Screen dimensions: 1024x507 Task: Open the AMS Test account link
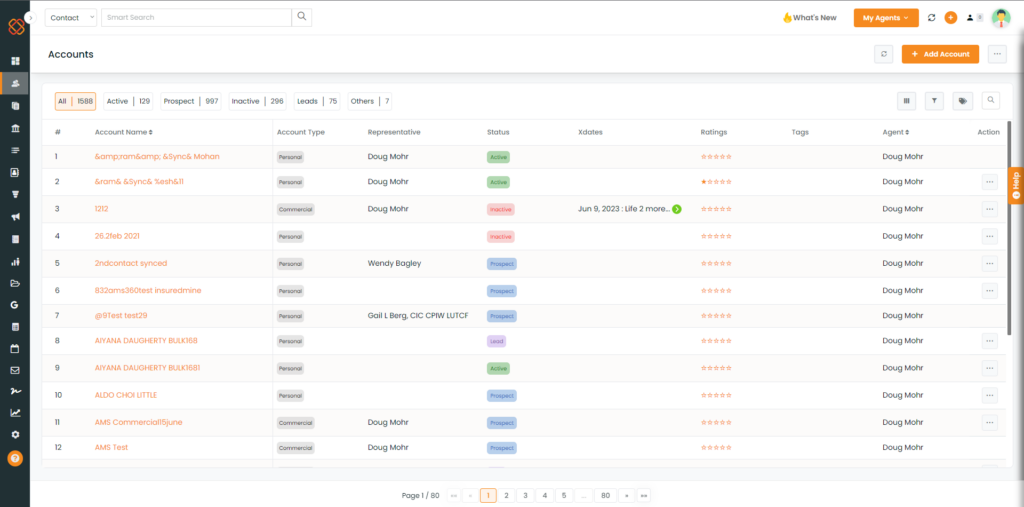pyautogui.click(x=111, y=448)
